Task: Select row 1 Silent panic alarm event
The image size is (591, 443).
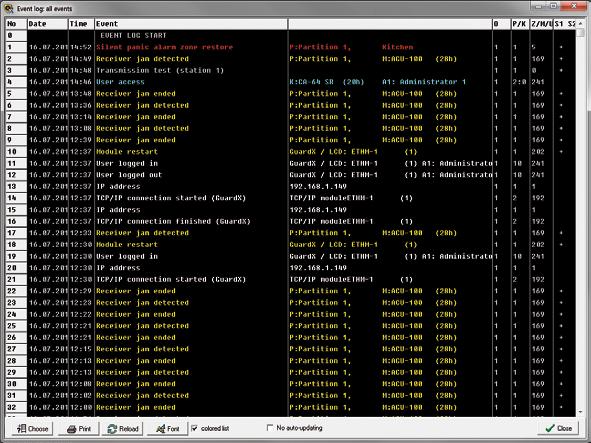Action: pos(291,47)
